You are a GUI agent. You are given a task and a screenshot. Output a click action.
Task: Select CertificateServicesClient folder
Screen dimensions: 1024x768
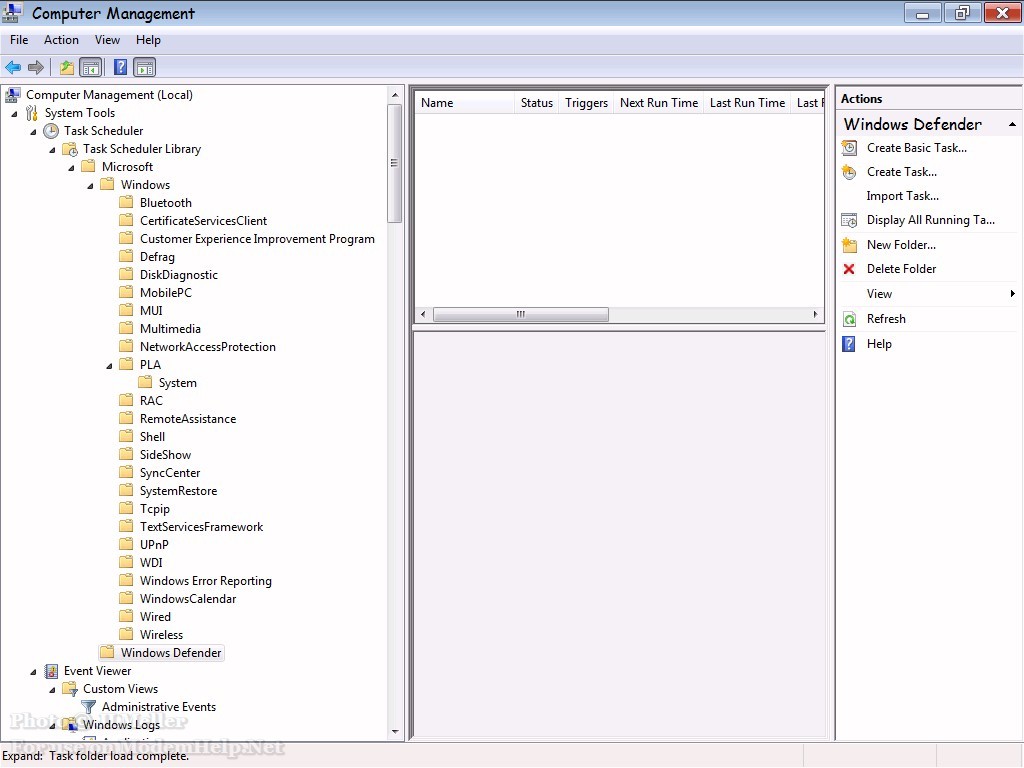203,221
